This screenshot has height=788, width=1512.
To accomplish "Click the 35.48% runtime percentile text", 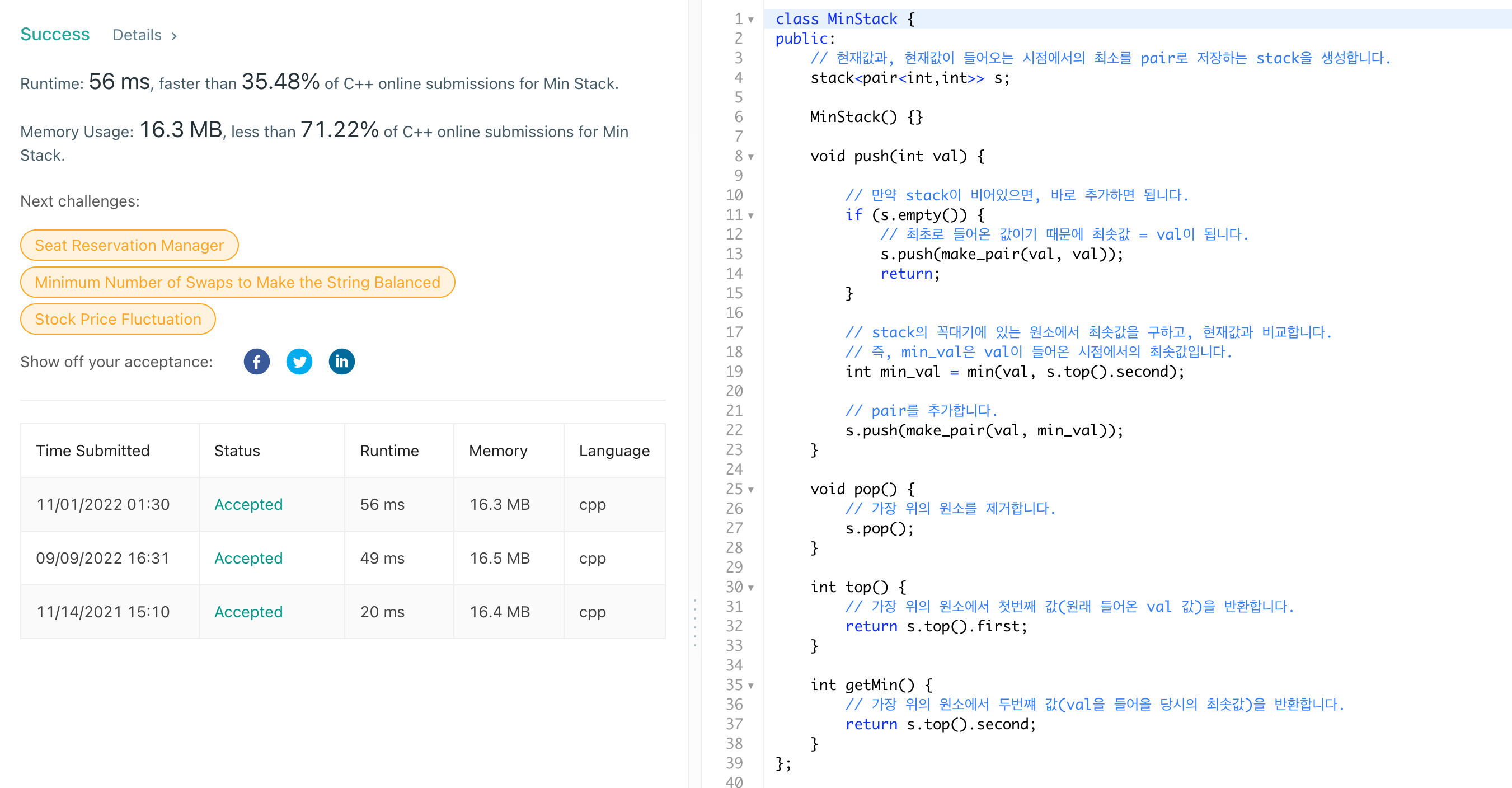I will coord(280,82).
